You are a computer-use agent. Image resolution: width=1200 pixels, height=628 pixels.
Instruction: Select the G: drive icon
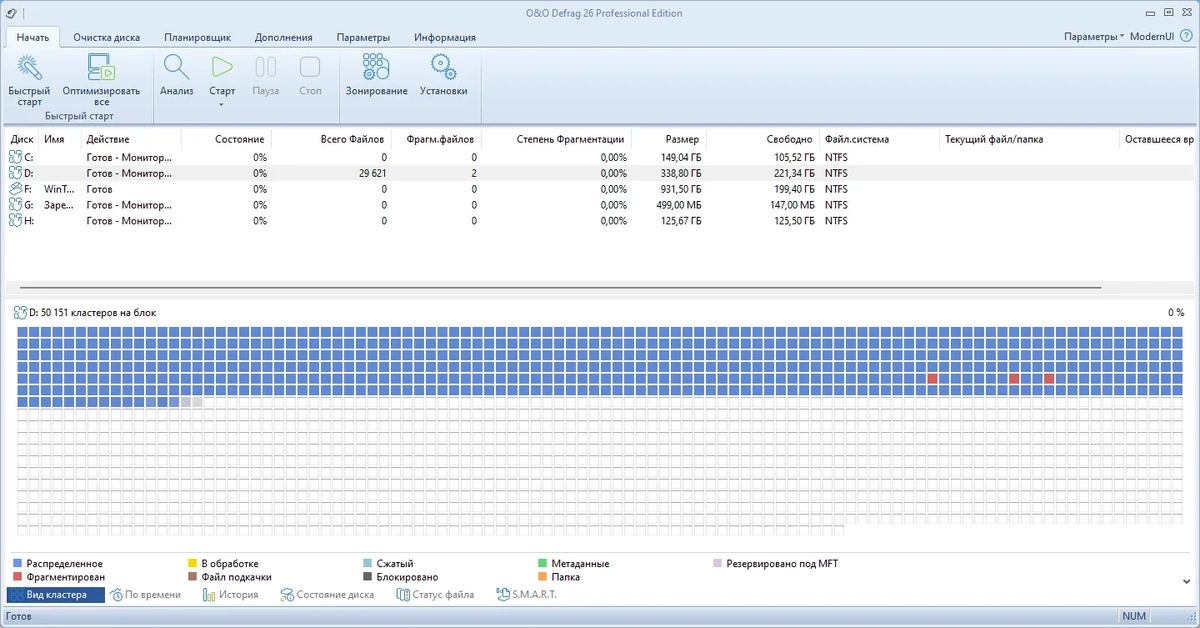[x=15, y=205]
